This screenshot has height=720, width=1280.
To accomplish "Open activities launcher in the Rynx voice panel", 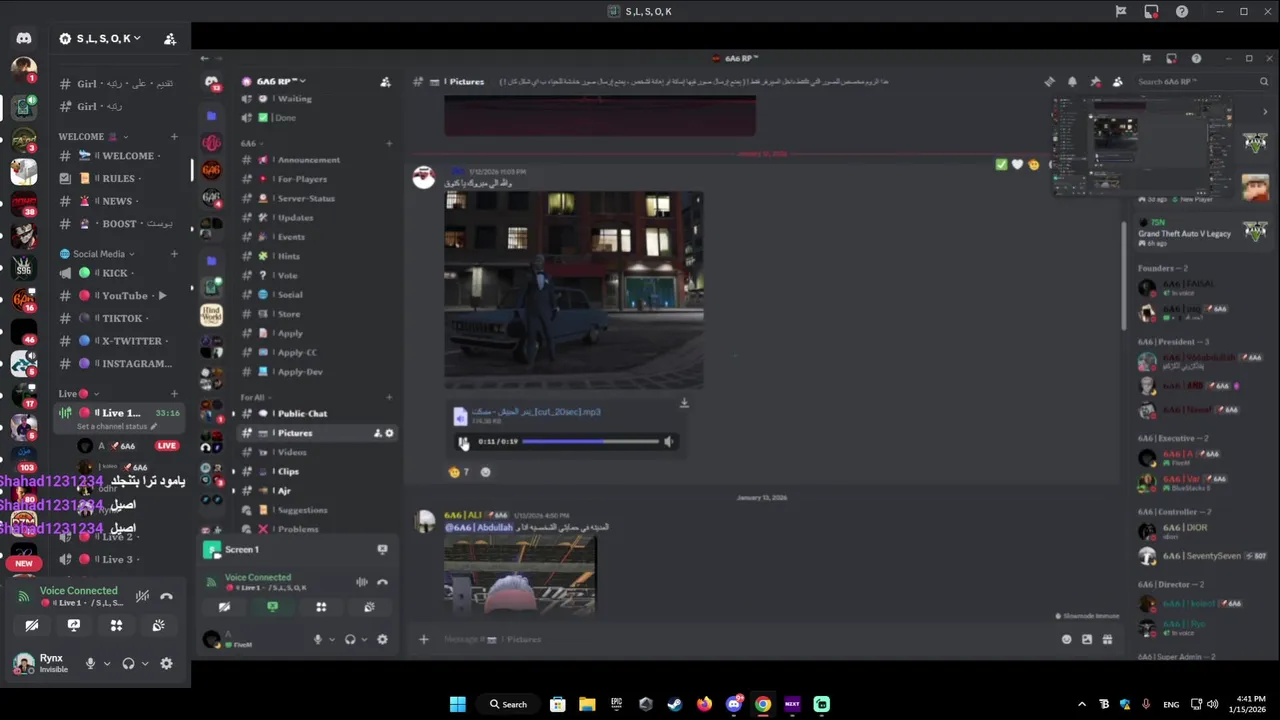I will 116,625.
